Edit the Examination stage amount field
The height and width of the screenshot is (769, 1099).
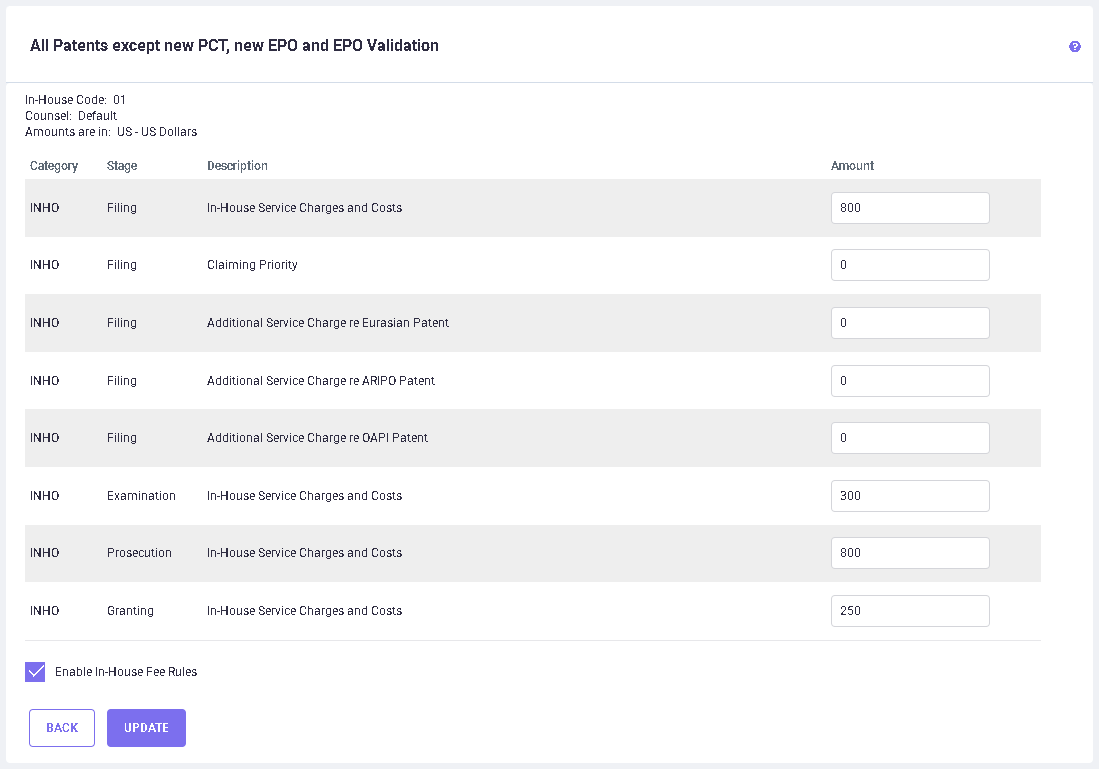click(909, 496)
